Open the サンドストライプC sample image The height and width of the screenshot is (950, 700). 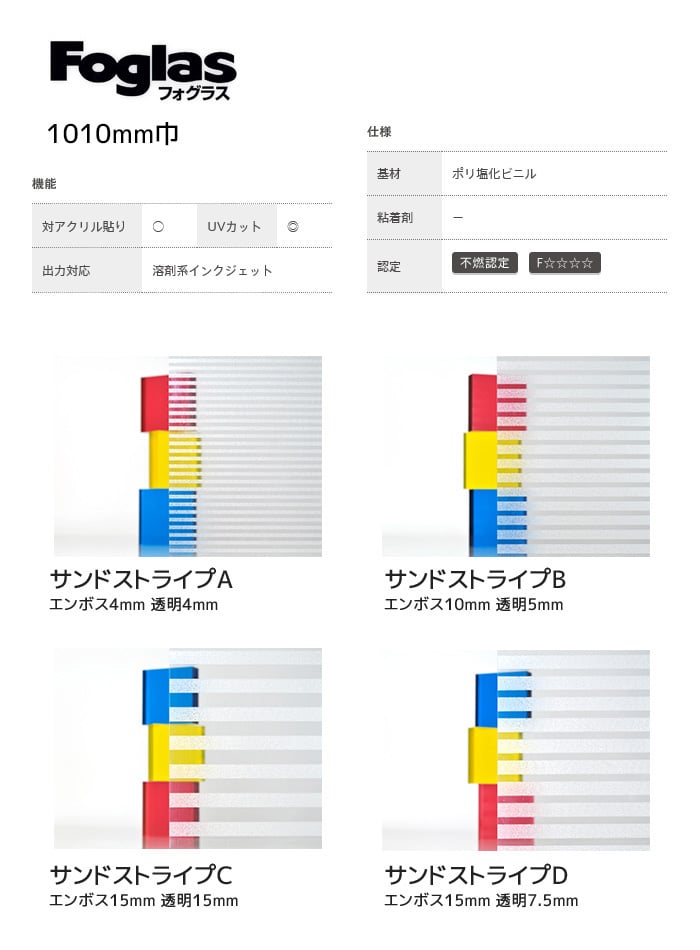(188, 749)
